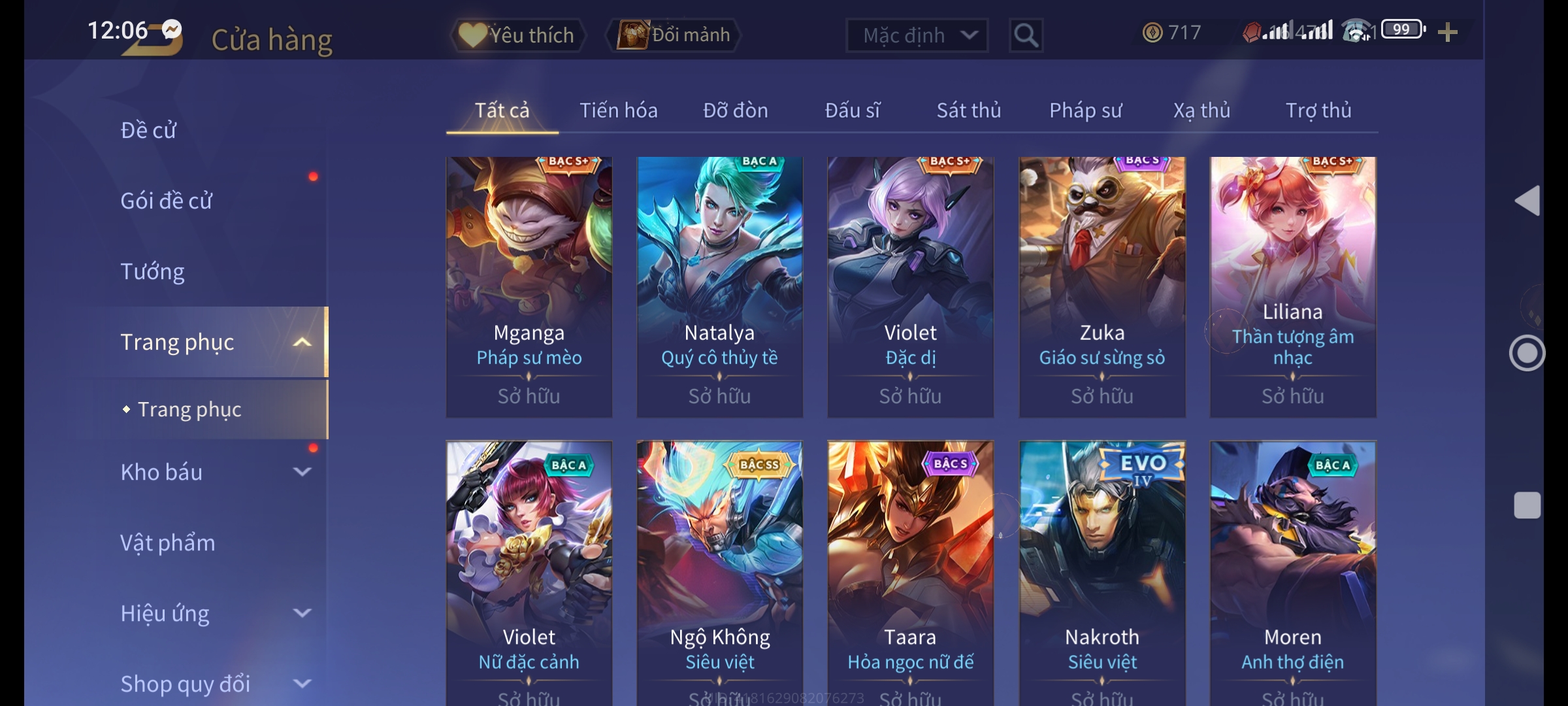Tap the gold coin balance 717

point(1171,32)
